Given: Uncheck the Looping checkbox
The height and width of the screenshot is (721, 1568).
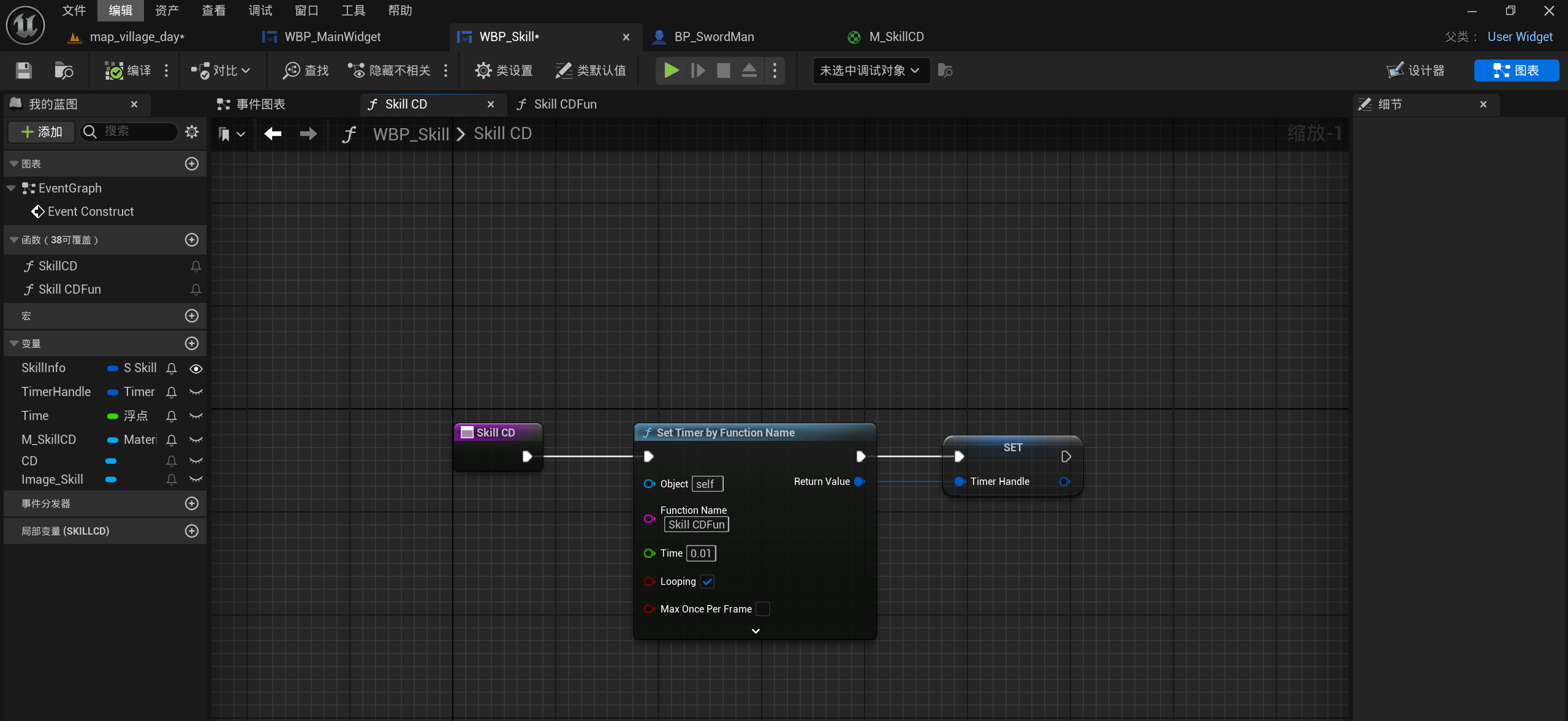Looking at the screenshot, I should click(707, 581).
